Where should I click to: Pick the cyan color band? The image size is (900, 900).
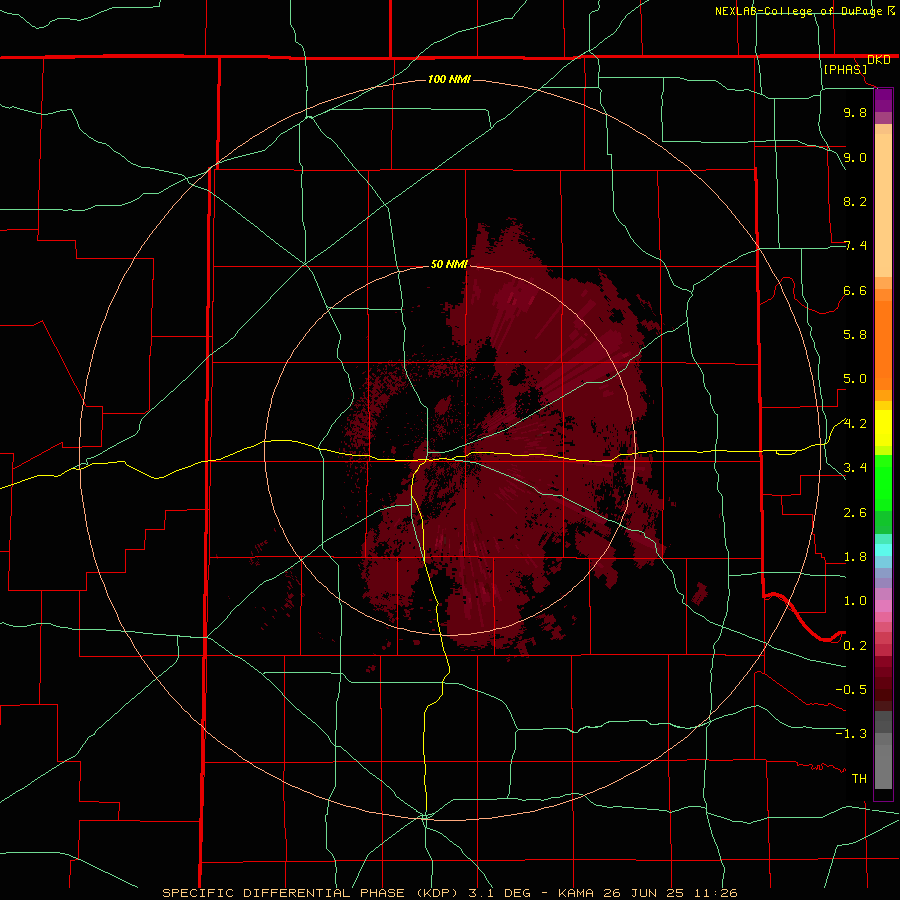coord(883,550)
